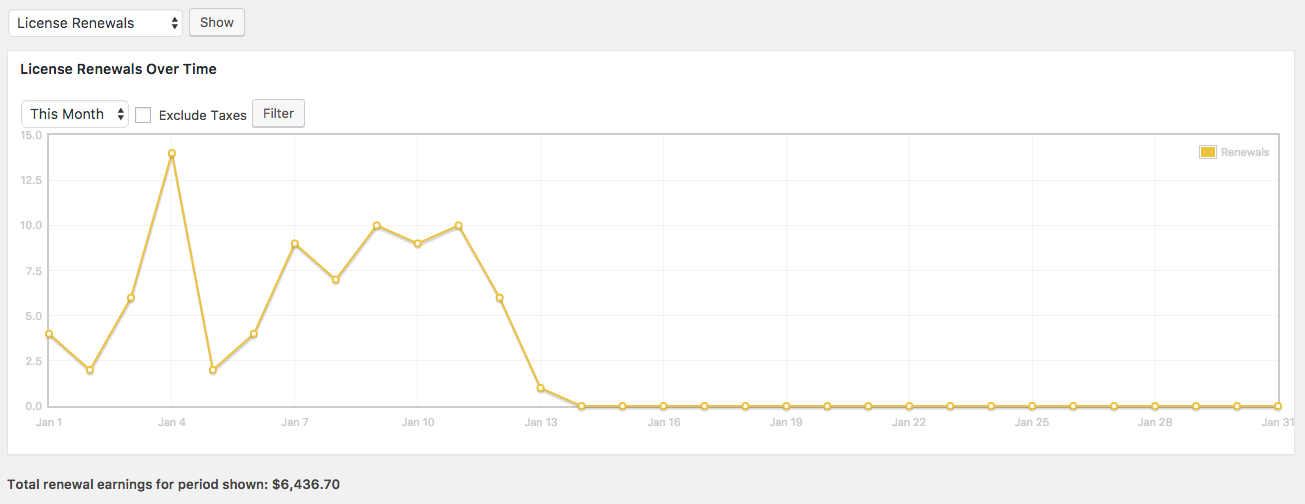Click the Jan 1 data point
The height and width of the screenshot is (504, 1305).
49,334
